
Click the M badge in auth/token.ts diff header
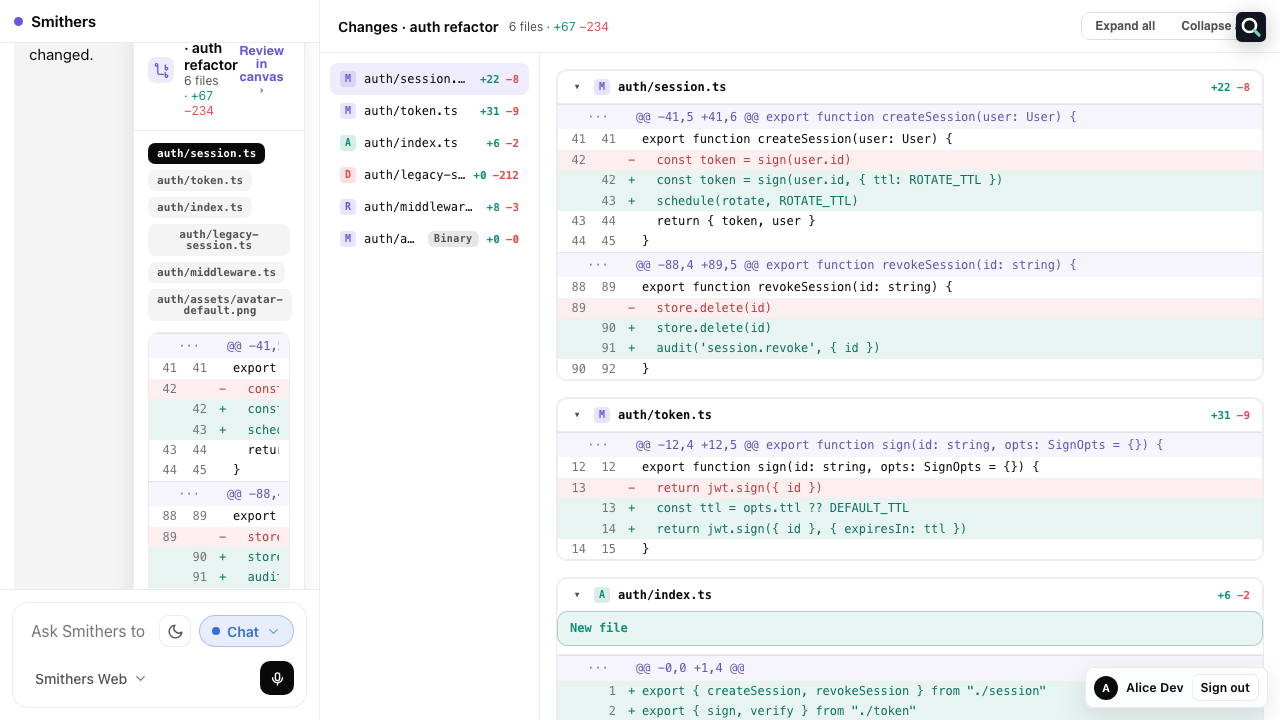(602, 415)
